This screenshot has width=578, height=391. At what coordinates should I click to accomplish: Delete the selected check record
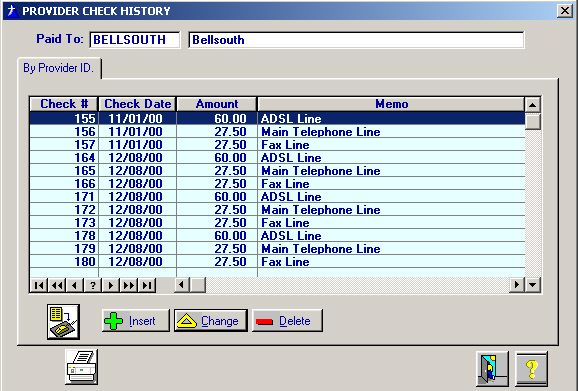pyautogui.click(x=287, y=321)
